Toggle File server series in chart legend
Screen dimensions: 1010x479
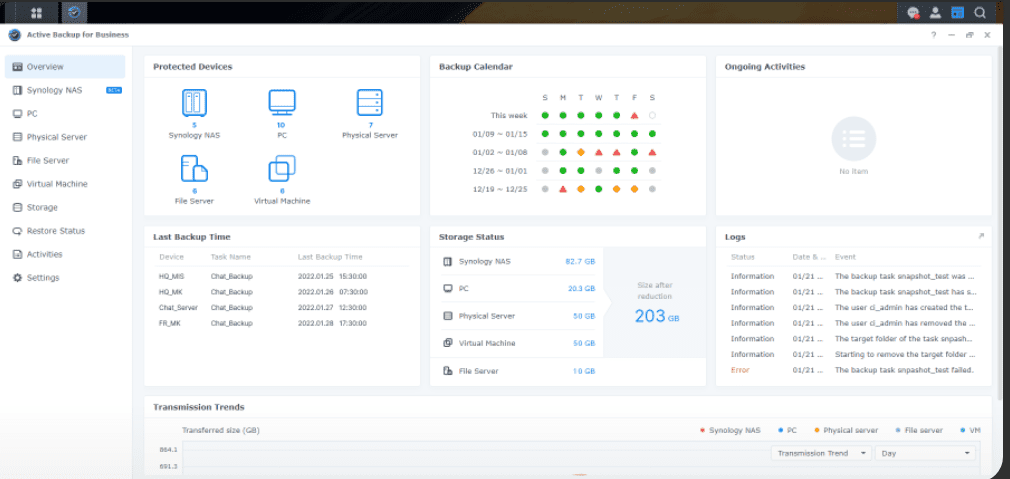tap(919, 430)
